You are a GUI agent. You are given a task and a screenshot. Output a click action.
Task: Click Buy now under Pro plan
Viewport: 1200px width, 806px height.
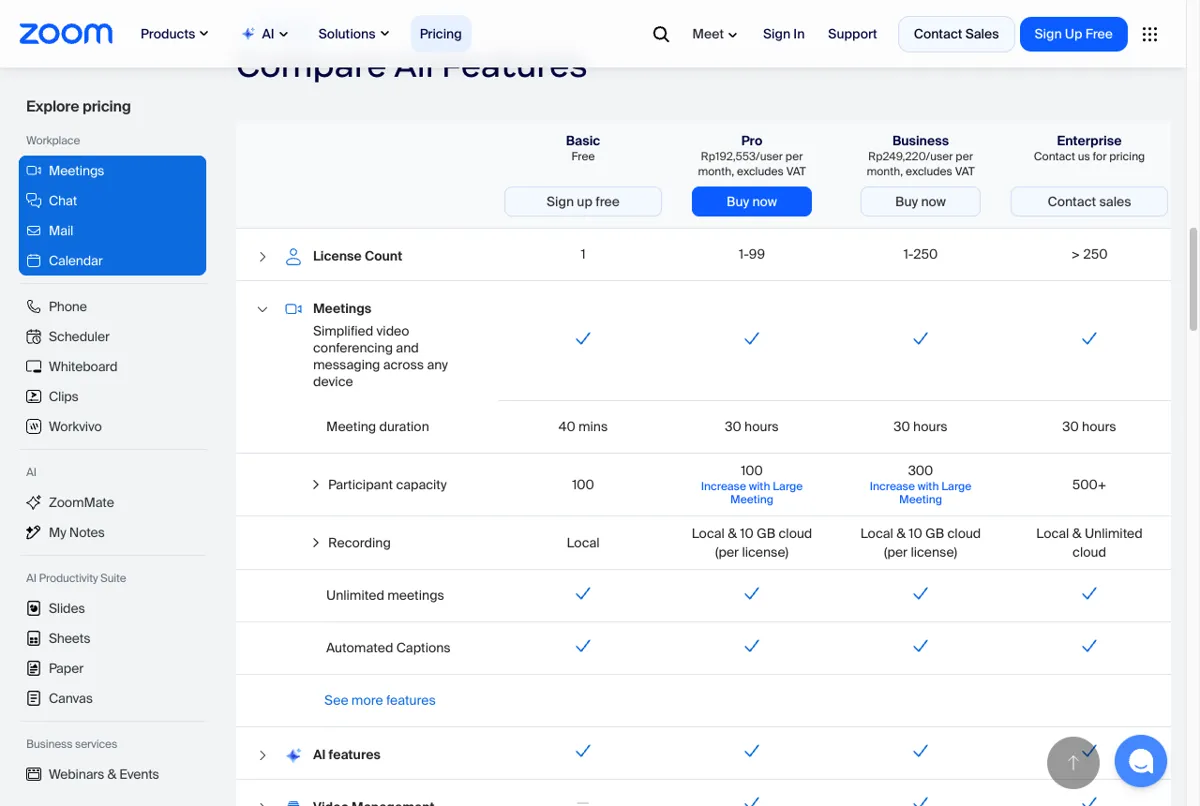[x=752, y=201]
